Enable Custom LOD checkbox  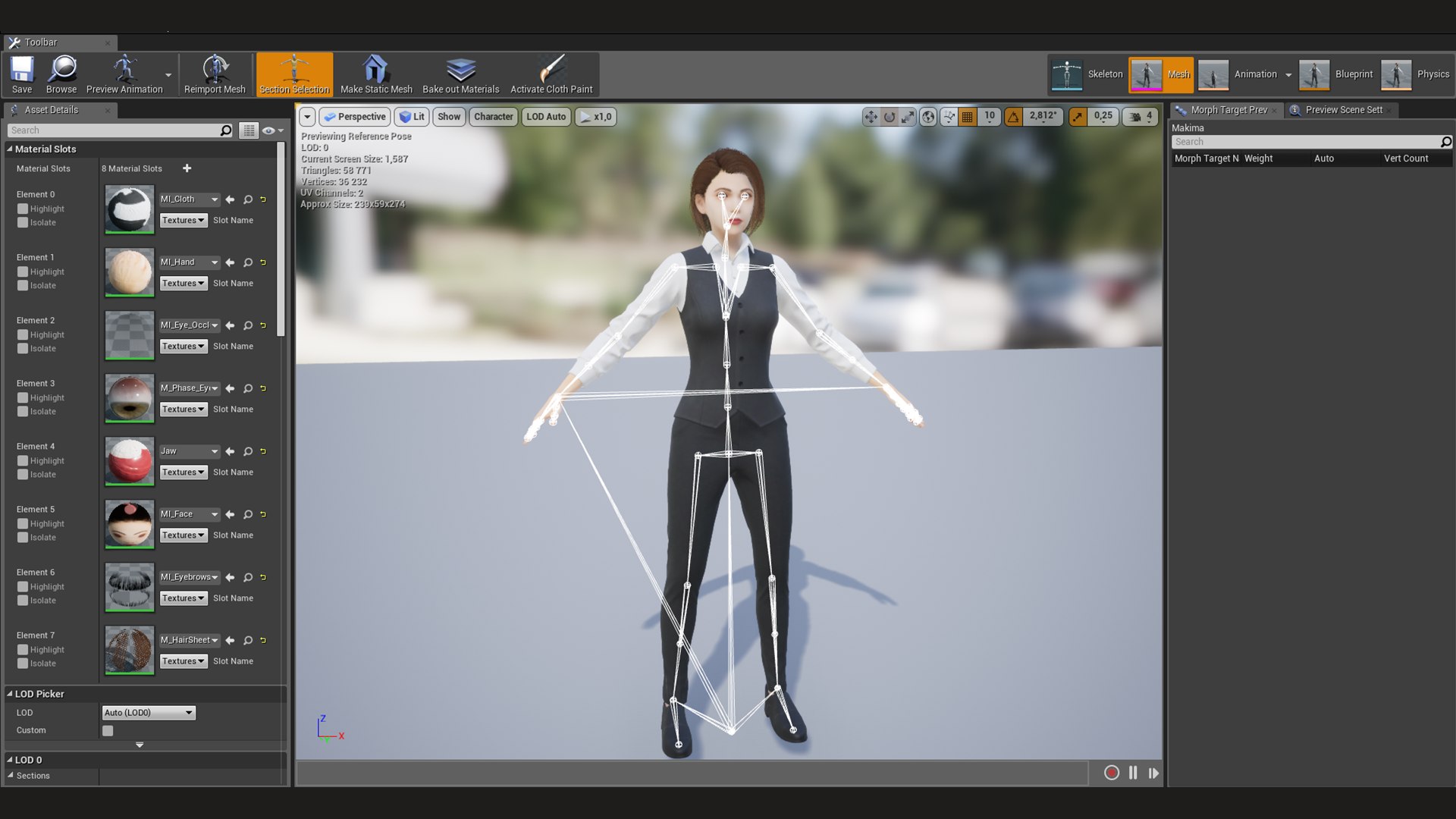point(108,731)
